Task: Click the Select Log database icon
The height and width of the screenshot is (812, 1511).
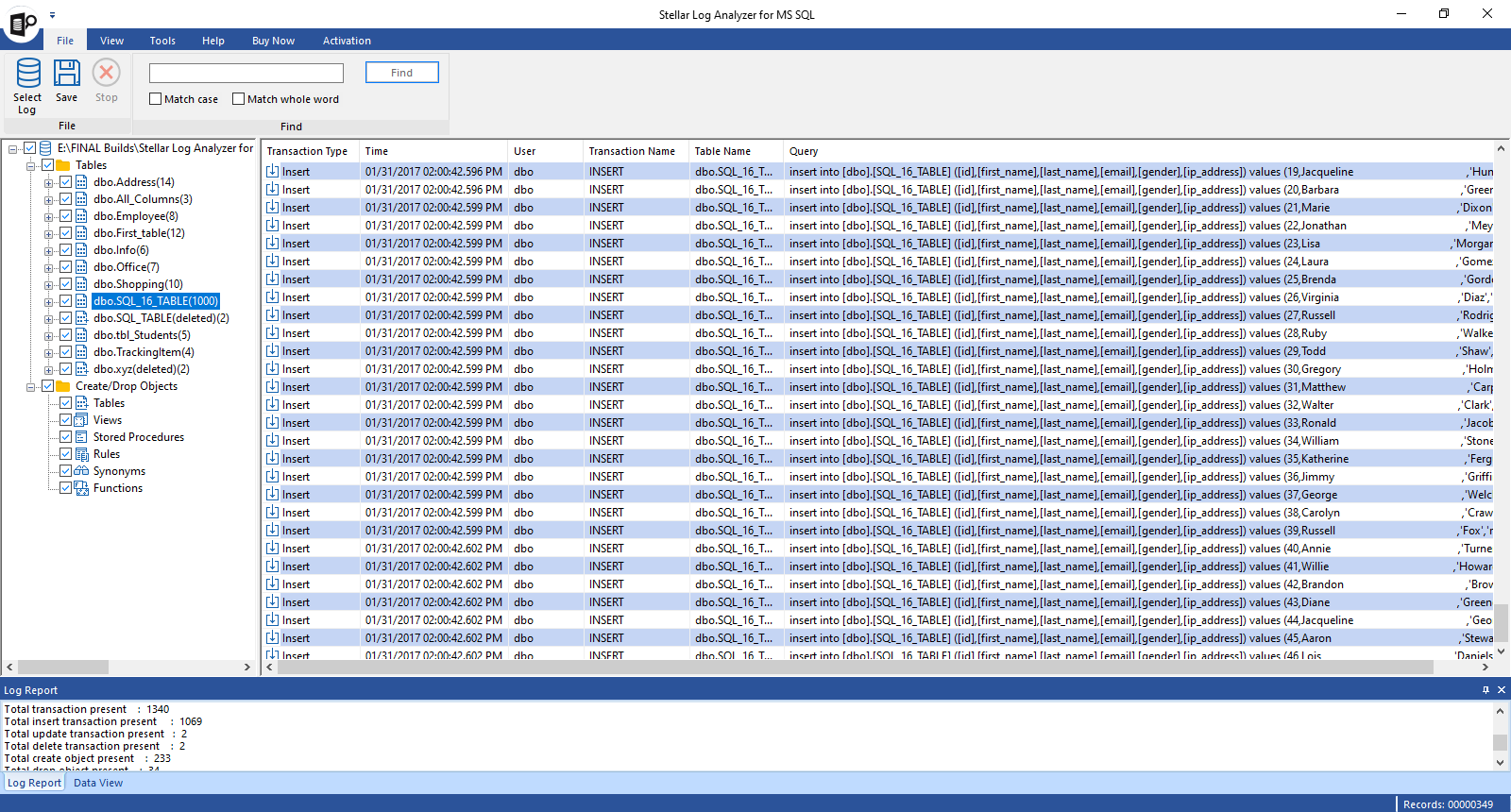Action: (x=28, y=74)
